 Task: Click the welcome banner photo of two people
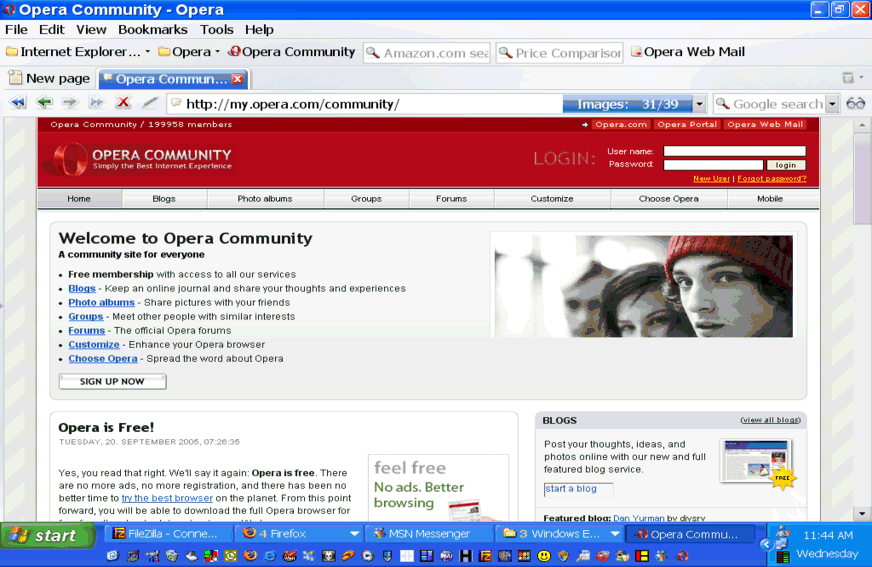click(x=643, y=286)
